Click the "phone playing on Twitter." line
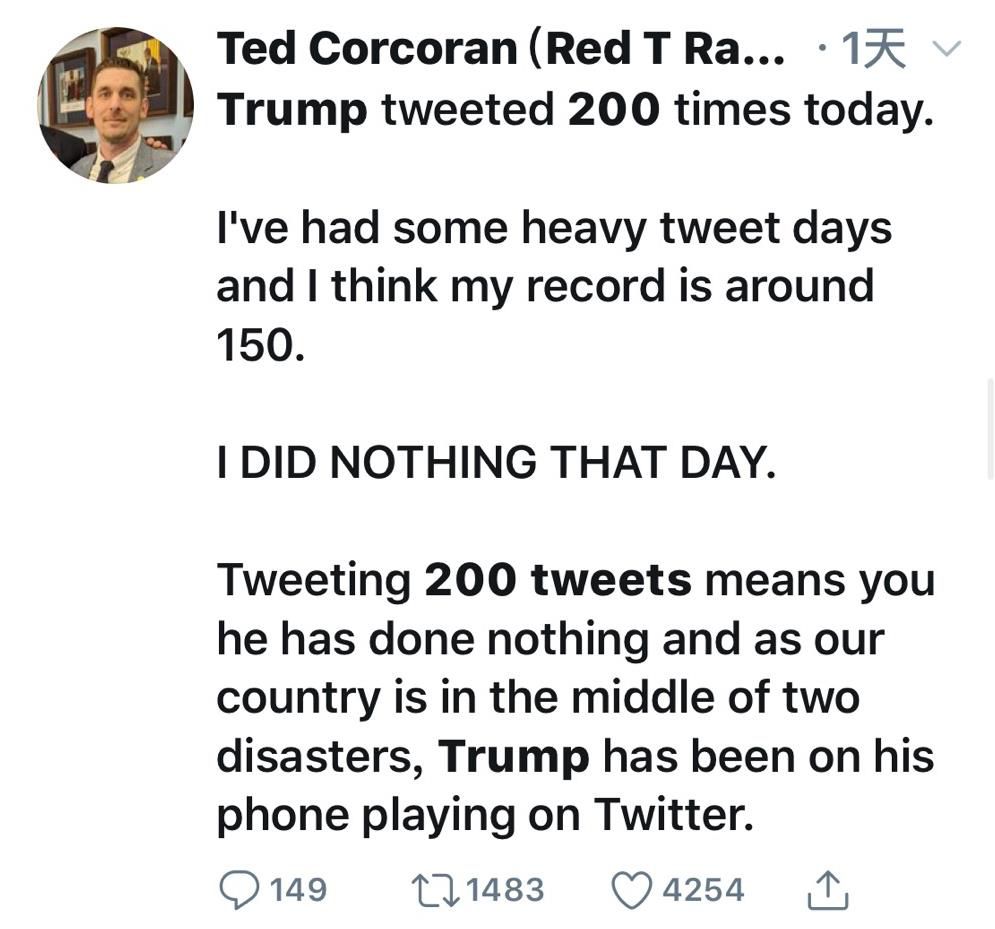The image size is (995, 929). coord(484,814)
